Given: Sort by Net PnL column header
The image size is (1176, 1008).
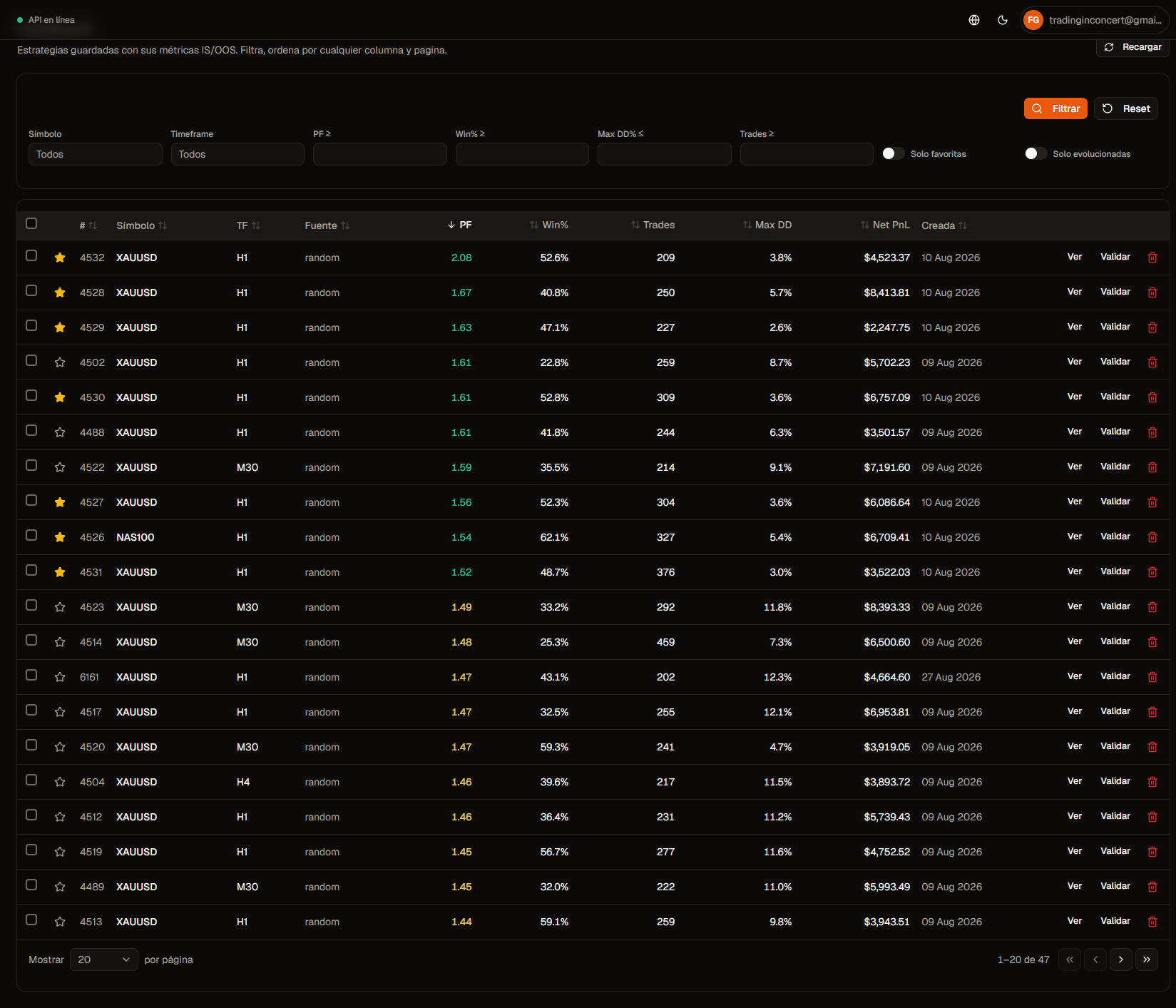Looking at the screenshot, I should pos(885,225).
